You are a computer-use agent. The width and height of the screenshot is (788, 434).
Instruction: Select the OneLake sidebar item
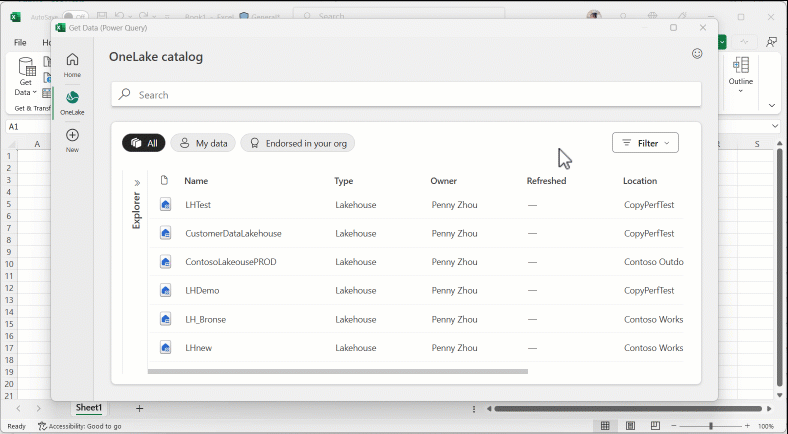point(72,102)
